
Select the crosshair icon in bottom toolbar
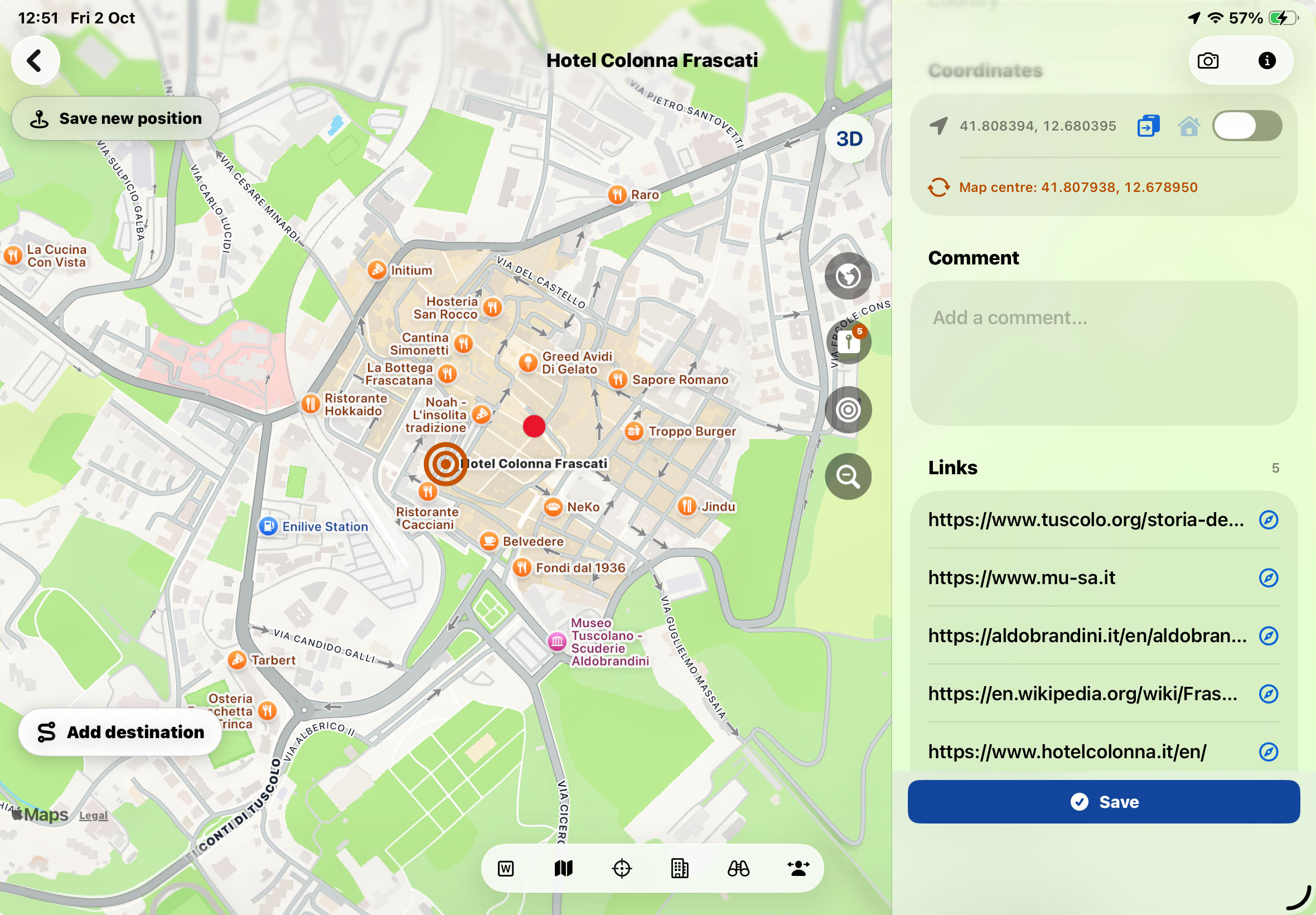[x=622, y=869]
